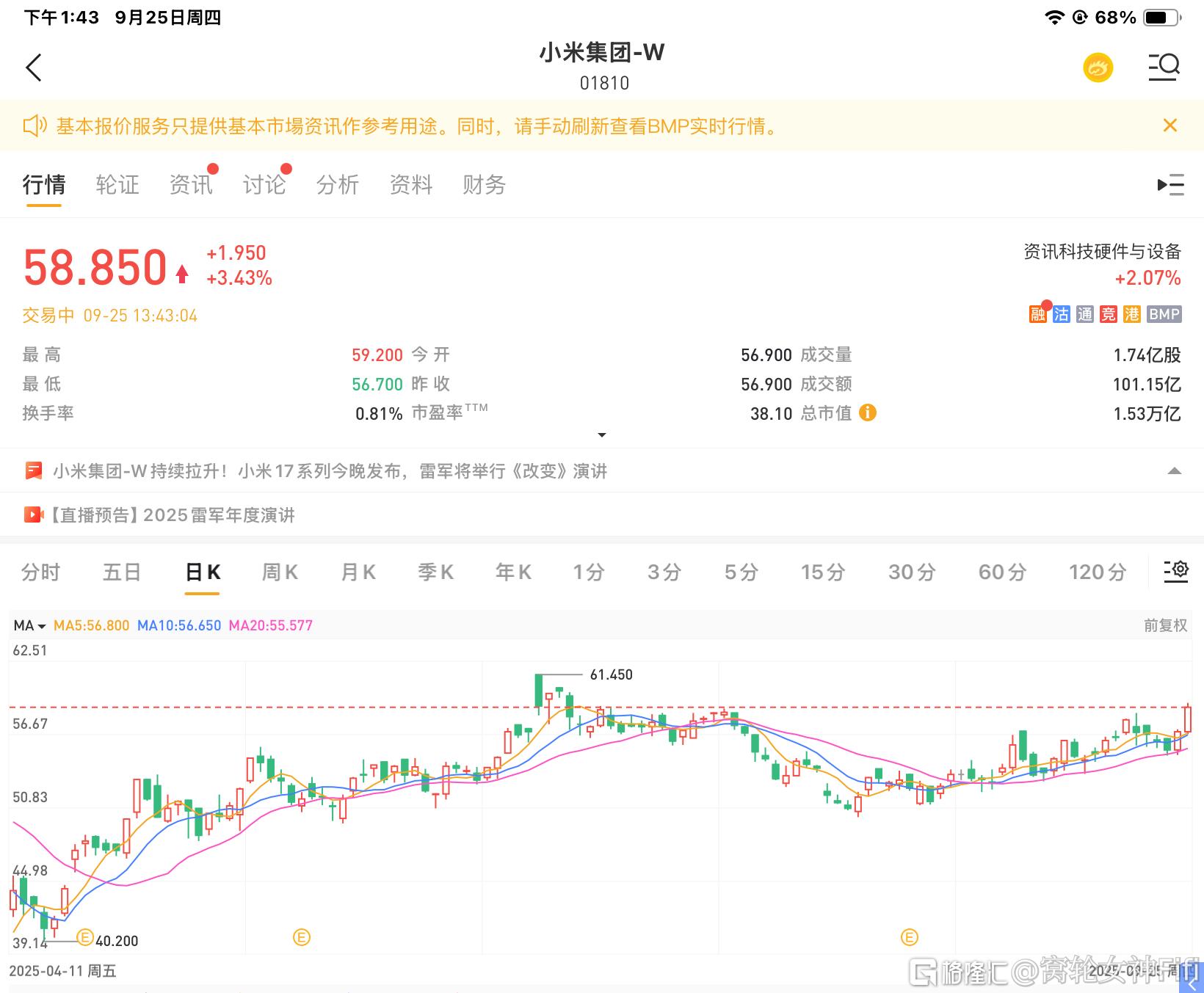Collapse the Xiaomi news headline panel
1204x993 pixels.
pyautogui.click(x=1174, y=471)
